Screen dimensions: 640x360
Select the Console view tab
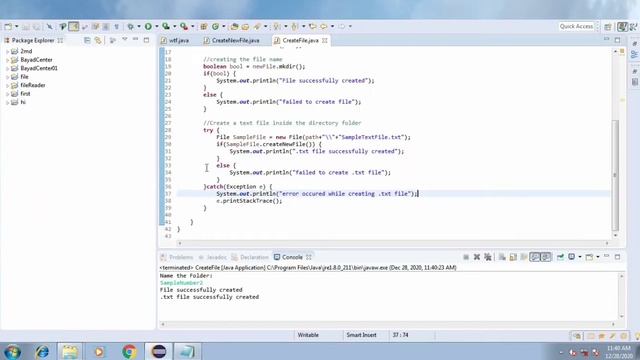pyautogui.click(x=288, y=257)
